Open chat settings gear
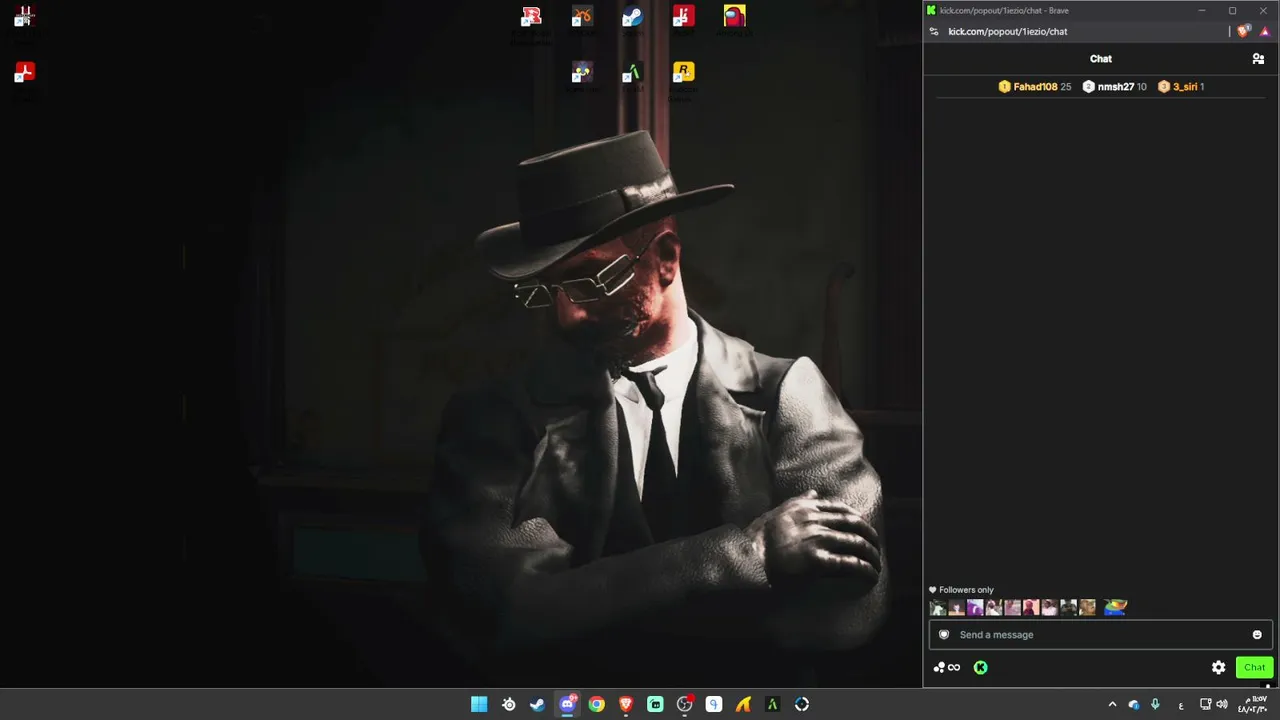The width and height of the screenshot is (1280, 720). coord(1218,667)
